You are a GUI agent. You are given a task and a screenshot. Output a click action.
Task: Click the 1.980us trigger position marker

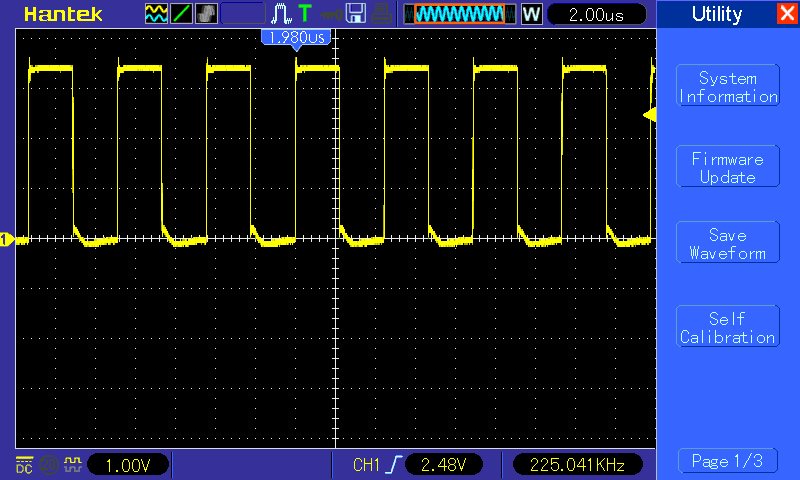[296, 39]
